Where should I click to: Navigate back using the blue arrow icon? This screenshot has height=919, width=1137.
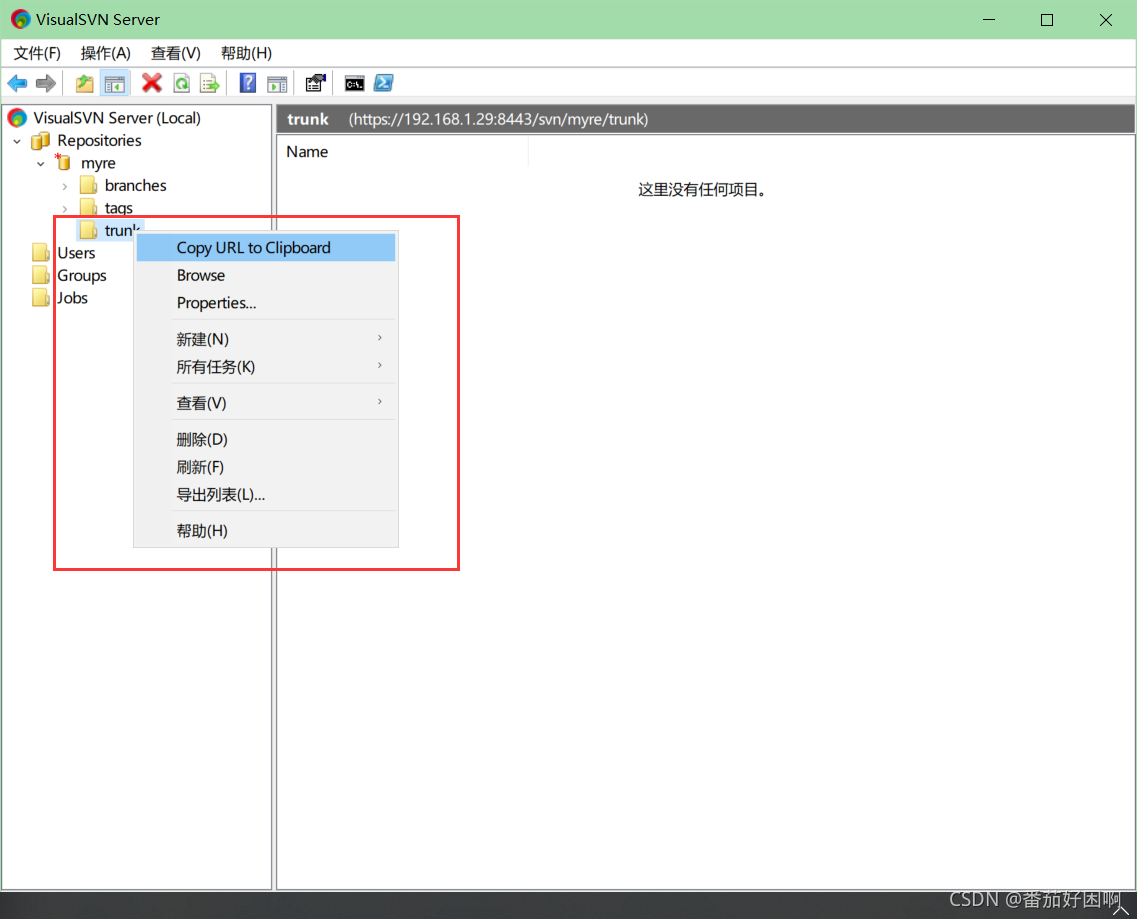(17, 83)
